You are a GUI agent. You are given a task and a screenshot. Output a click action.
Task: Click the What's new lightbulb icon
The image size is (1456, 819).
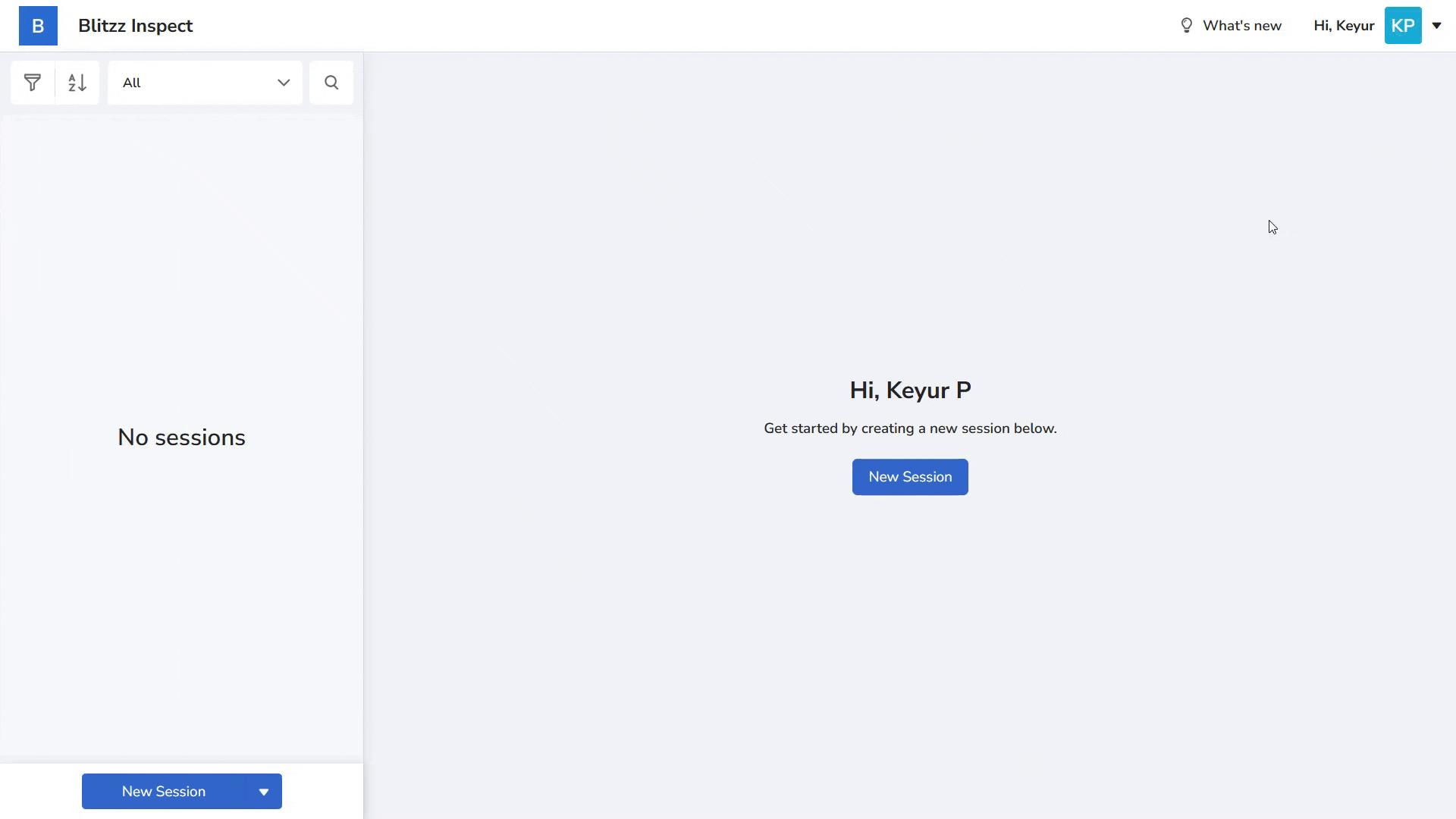pyautogui.click(x=1187, y=26)
